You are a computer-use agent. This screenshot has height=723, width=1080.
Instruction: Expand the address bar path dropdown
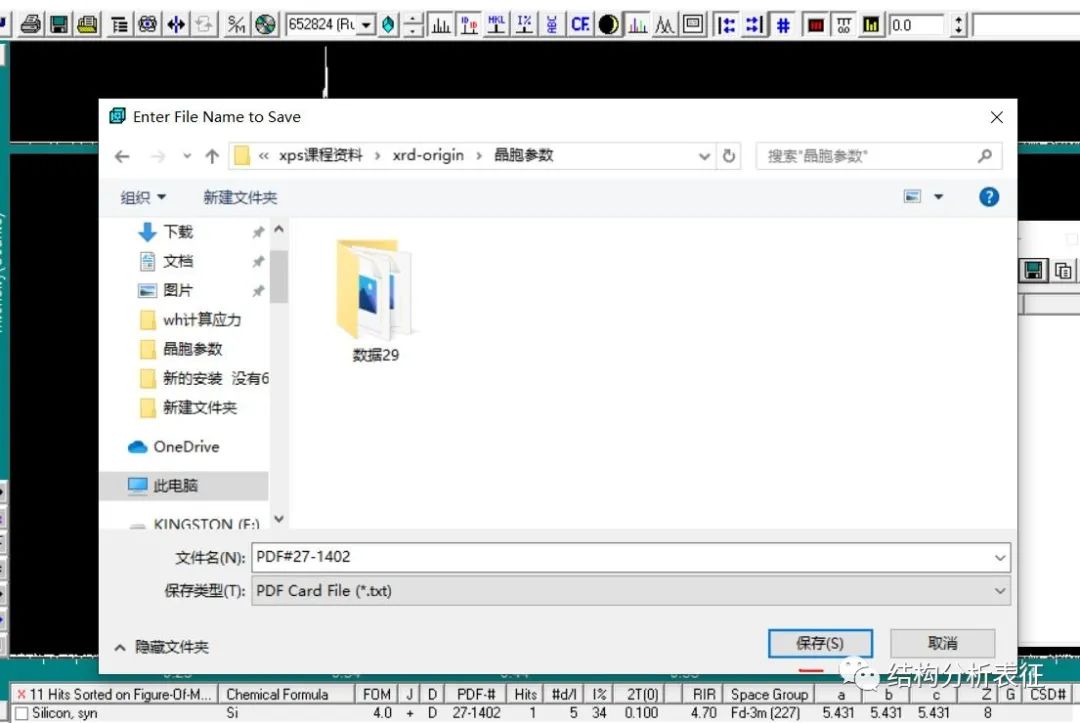pyautogui.click(x=704, y=156)
